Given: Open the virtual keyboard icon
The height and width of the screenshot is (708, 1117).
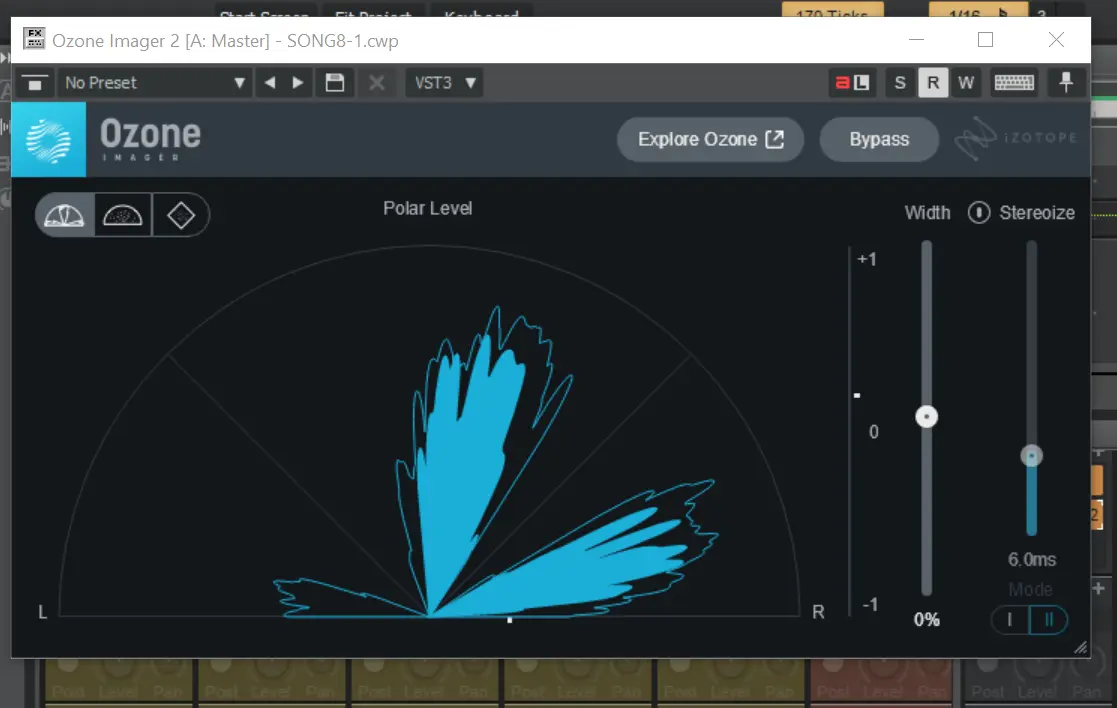Looking at the screenshot, I should [x=1014, y=83].
